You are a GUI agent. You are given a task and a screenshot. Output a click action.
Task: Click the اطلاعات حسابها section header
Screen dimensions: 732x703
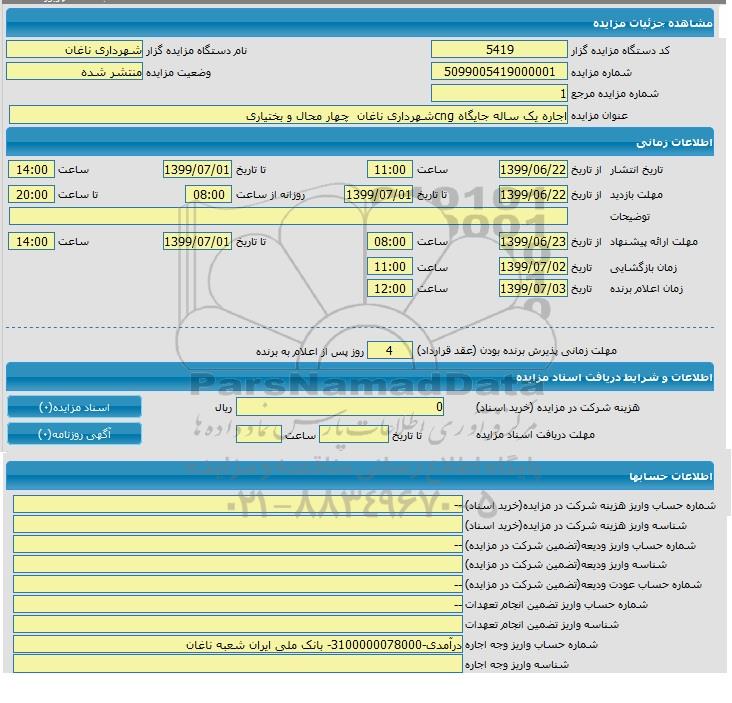click(x=360, y=476)
